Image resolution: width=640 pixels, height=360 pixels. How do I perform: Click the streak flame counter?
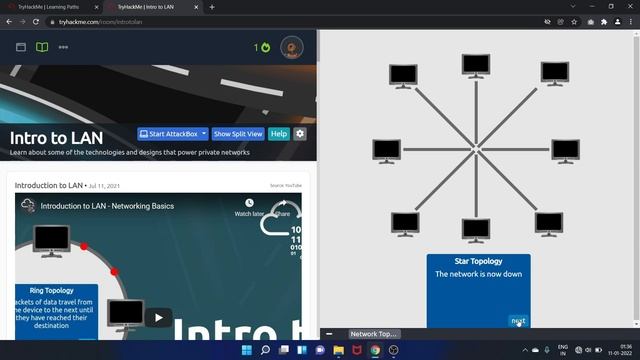(x=262, y=47)
